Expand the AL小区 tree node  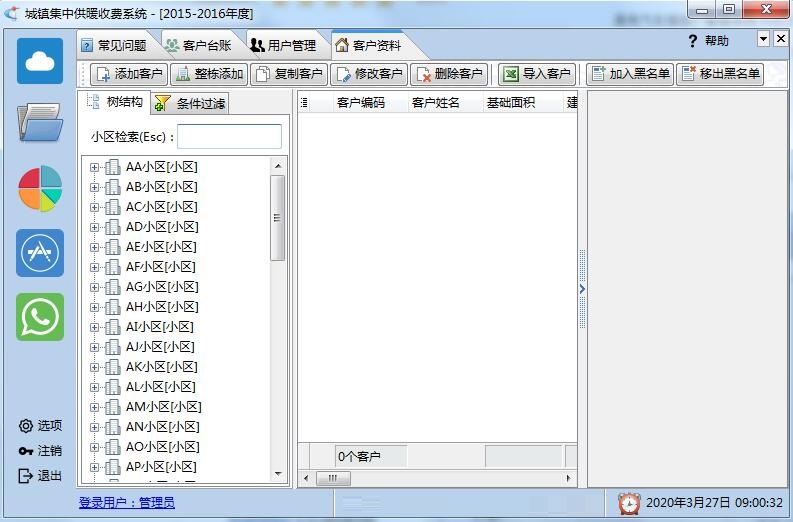click(94, 387)
